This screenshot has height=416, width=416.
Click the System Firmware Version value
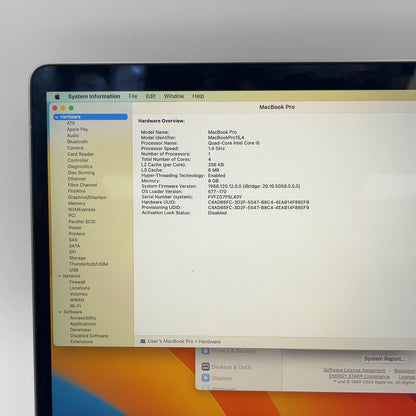(x=254, y=186)
